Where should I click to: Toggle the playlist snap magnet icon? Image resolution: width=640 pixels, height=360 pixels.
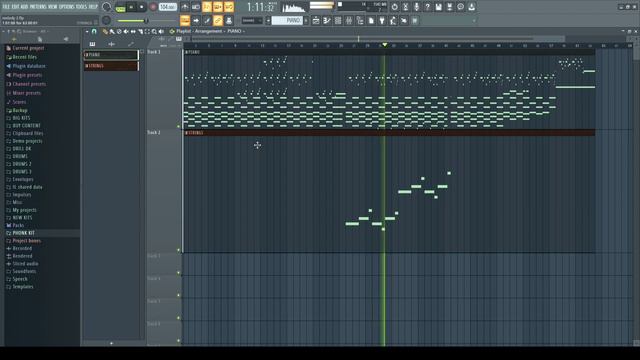coord(94,31)
